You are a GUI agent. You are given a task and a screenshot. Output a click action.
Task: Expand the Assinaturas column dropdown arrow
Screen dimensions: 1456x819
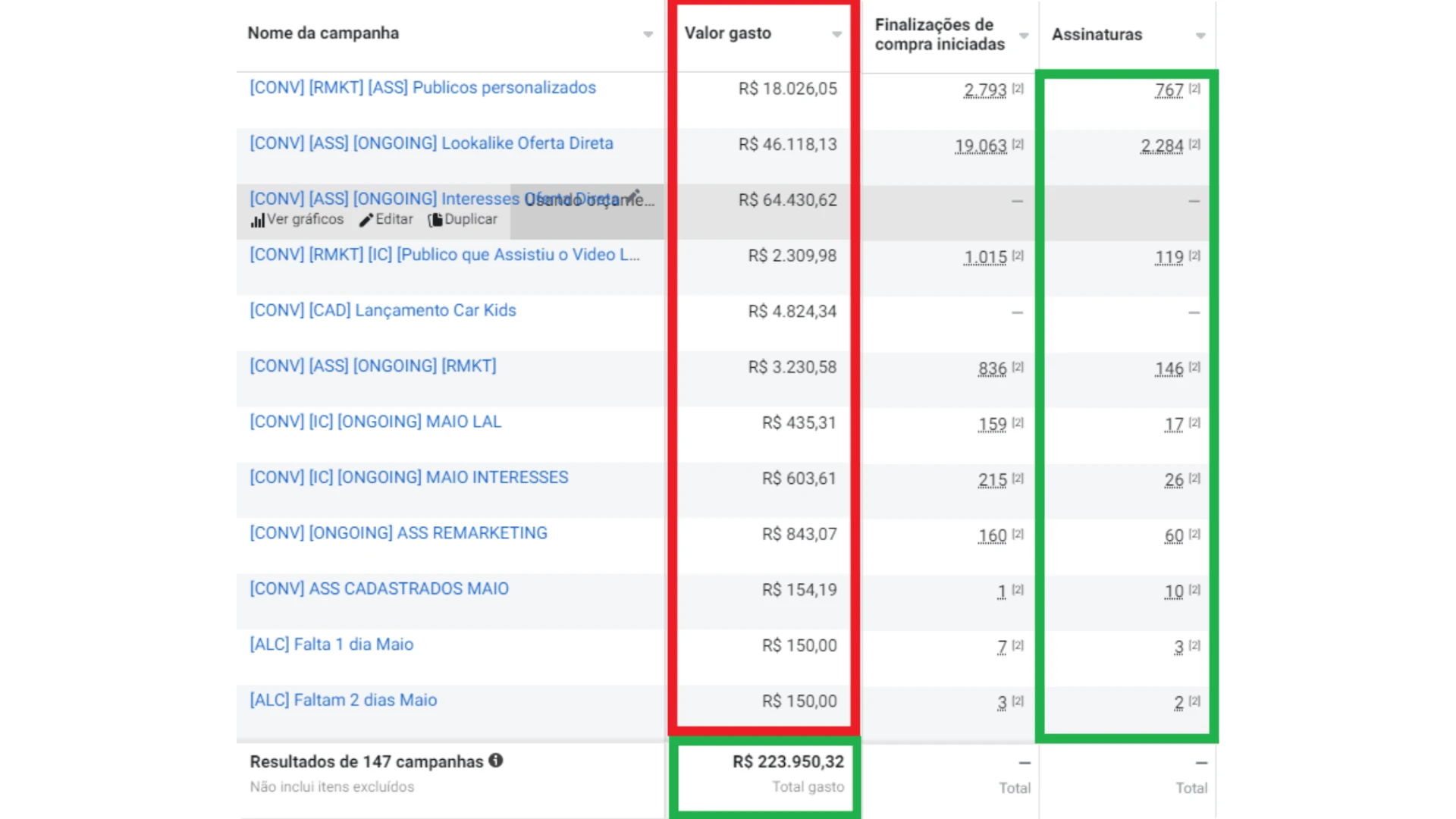pyautogui.click(x=1200, y=36)
